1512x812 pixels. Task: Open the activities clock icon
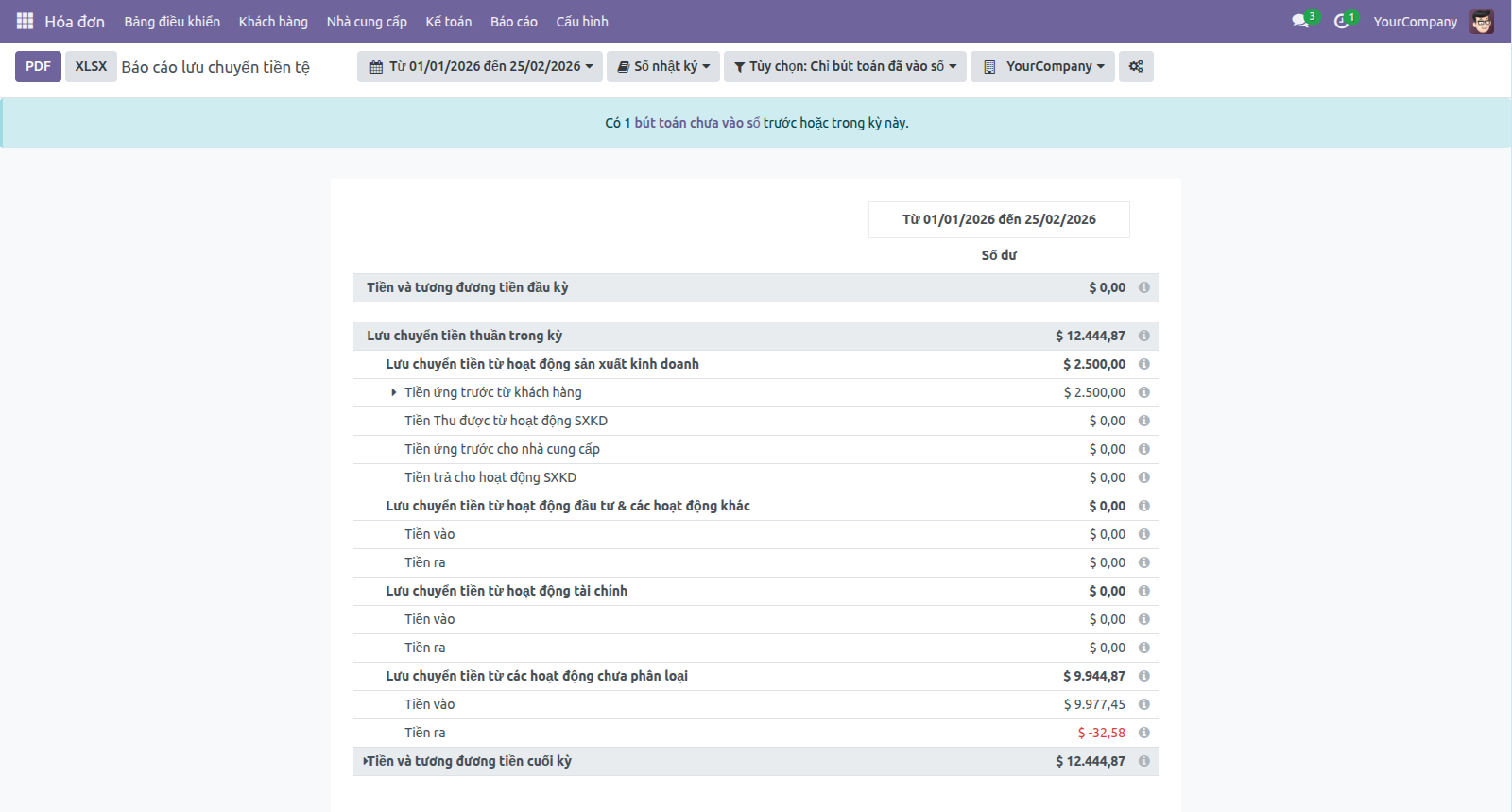click(x=1341, y=21)
